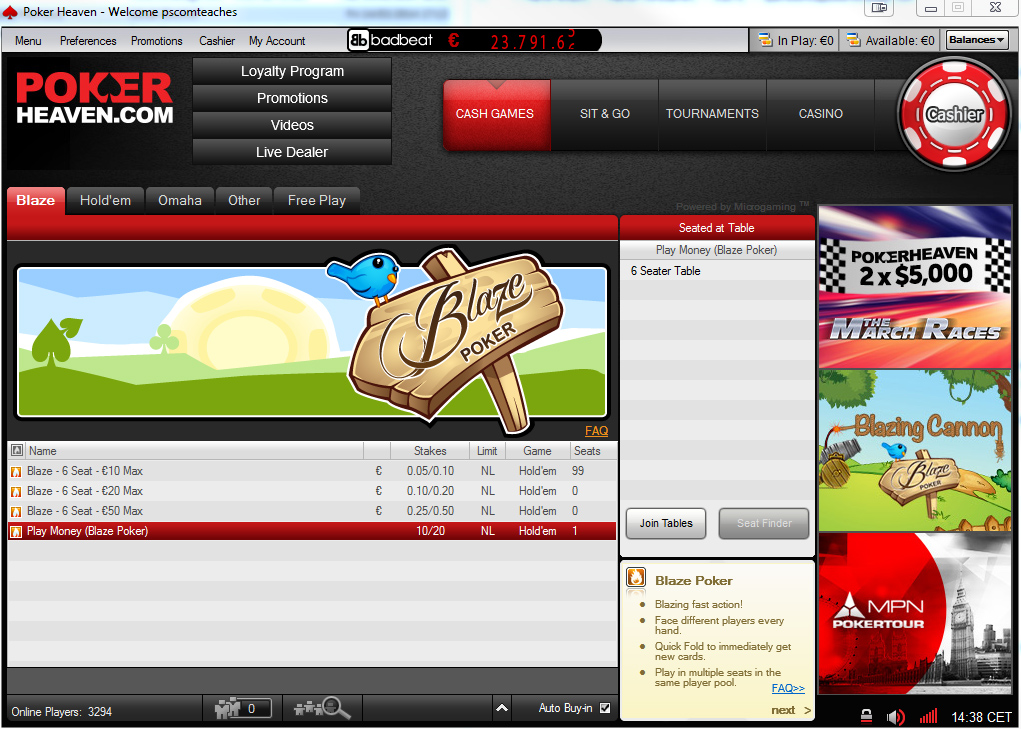This screenshot has height=729, width=1021.
Task: Switch to the Free Play tab
Action: (316, 200)
